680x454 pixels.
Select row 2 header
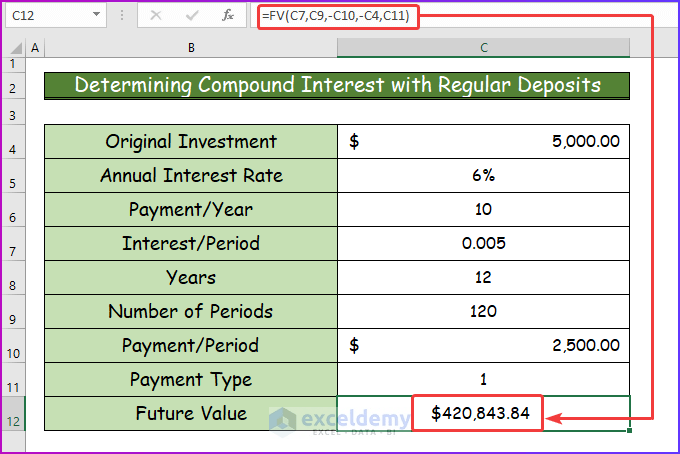[x=13, y=88]
